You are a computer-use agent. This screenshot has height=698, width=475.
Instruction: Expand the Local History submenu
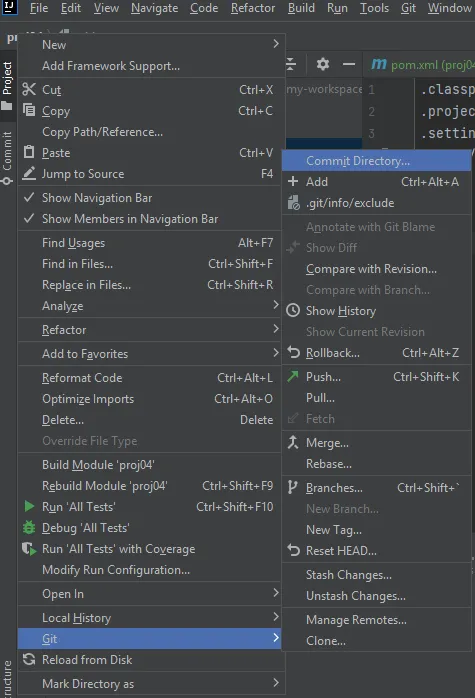click(149, 617)
